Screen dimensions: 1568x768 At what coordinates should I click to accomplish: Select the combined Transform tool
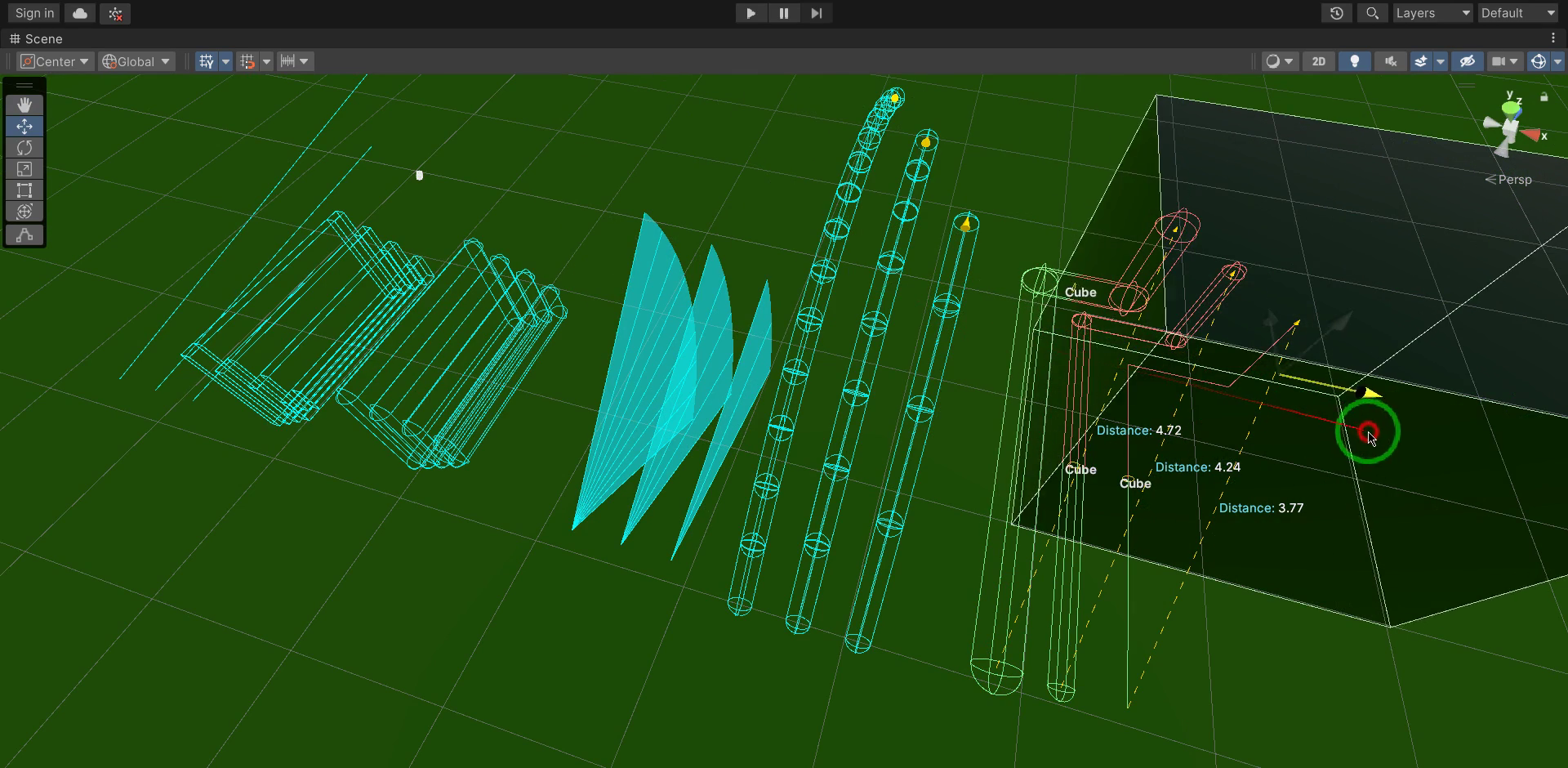24,211
